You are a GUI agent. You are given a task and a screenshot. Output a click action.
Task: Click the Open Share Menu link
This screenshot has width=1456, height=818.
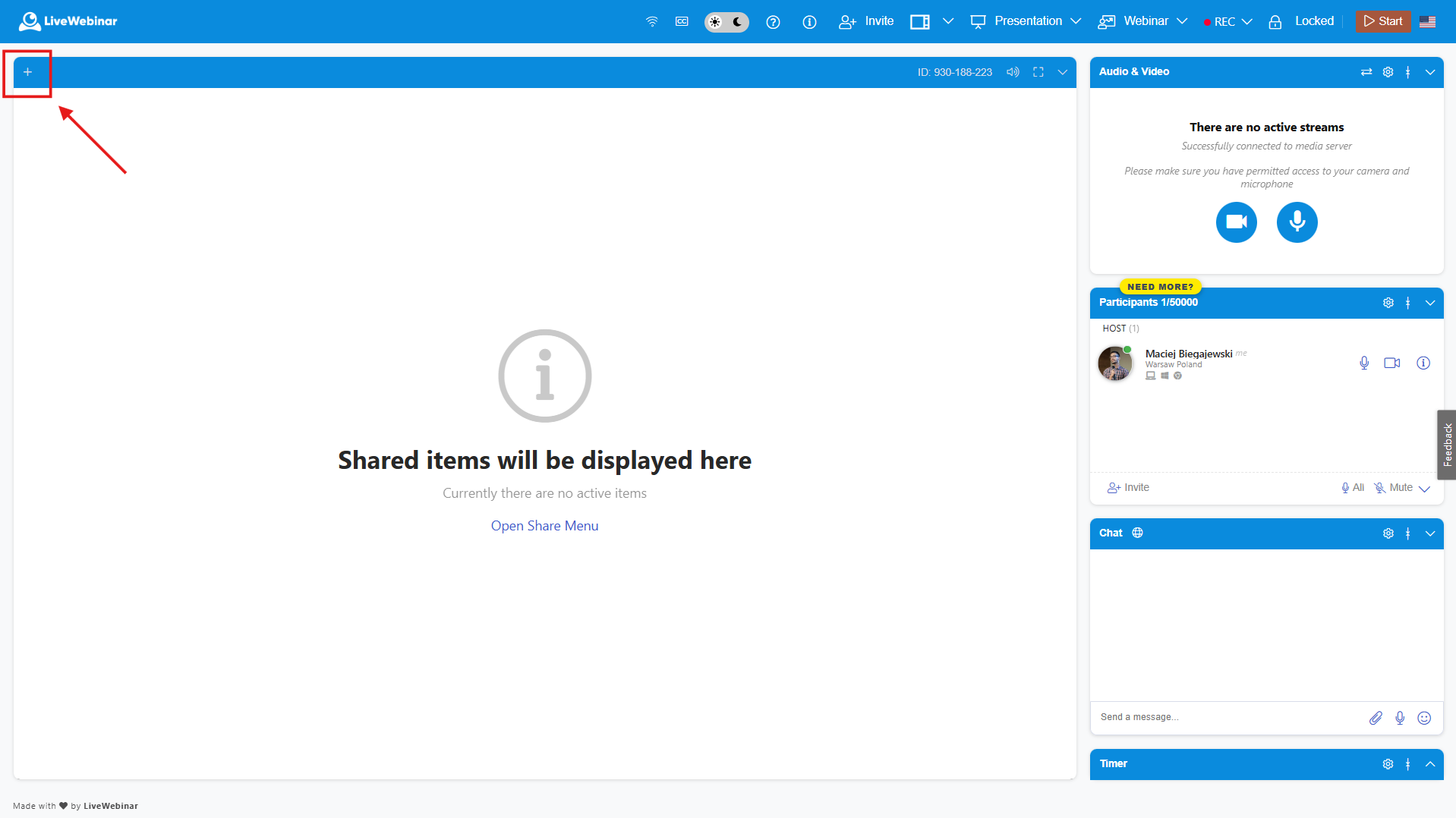544,525
